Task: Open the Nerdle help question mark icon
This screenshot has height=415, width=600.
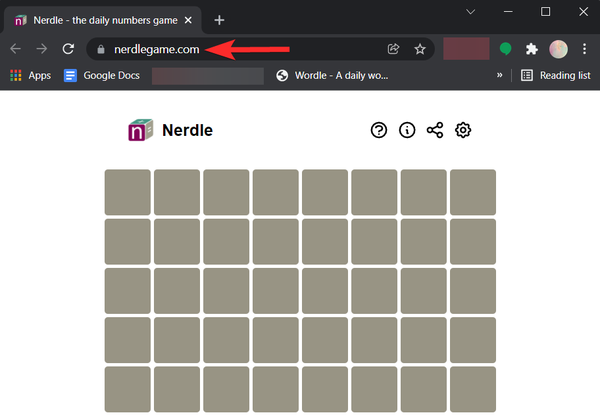Action: (379, 130)
